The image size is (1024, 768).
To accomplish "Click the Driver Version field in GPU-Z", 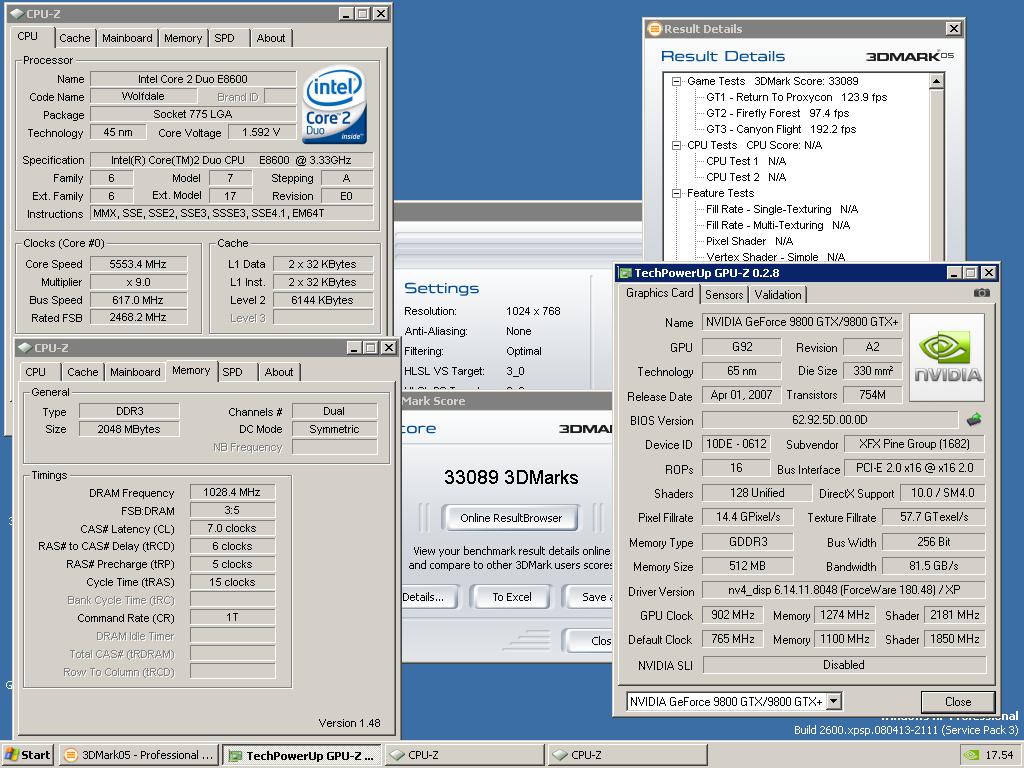I will [844, 590].
